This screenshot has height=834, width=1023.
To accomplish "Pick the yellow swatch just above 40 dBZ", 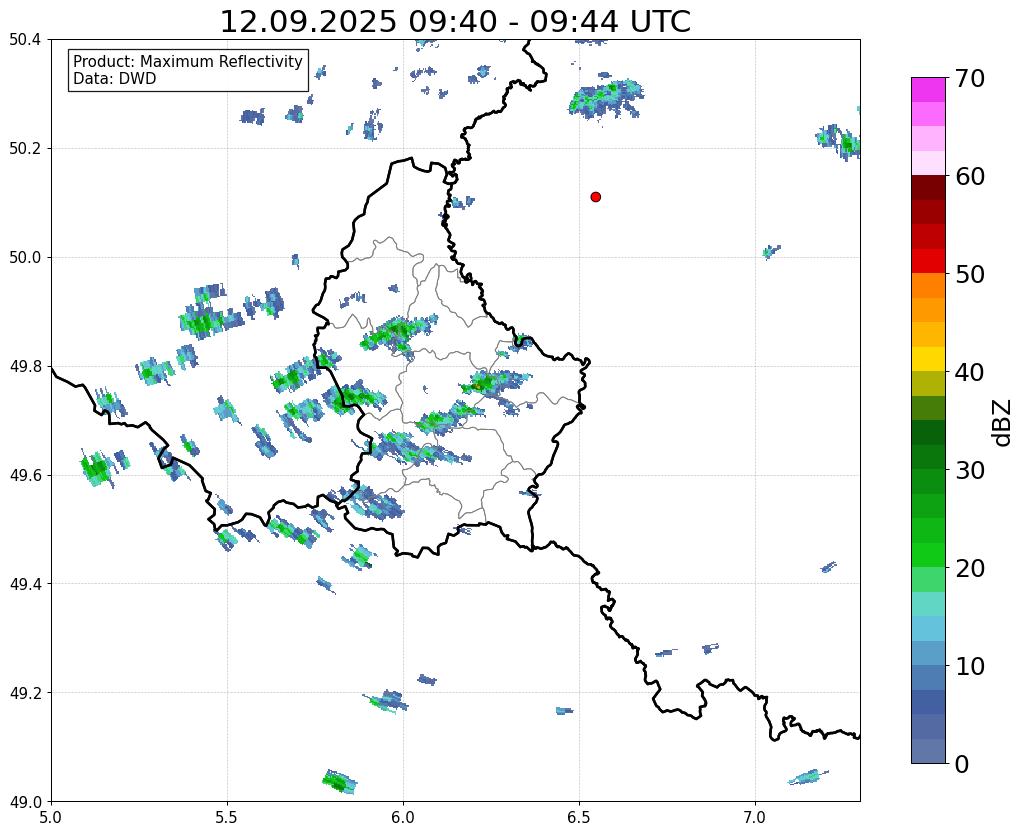I will (x=928, y=359).
